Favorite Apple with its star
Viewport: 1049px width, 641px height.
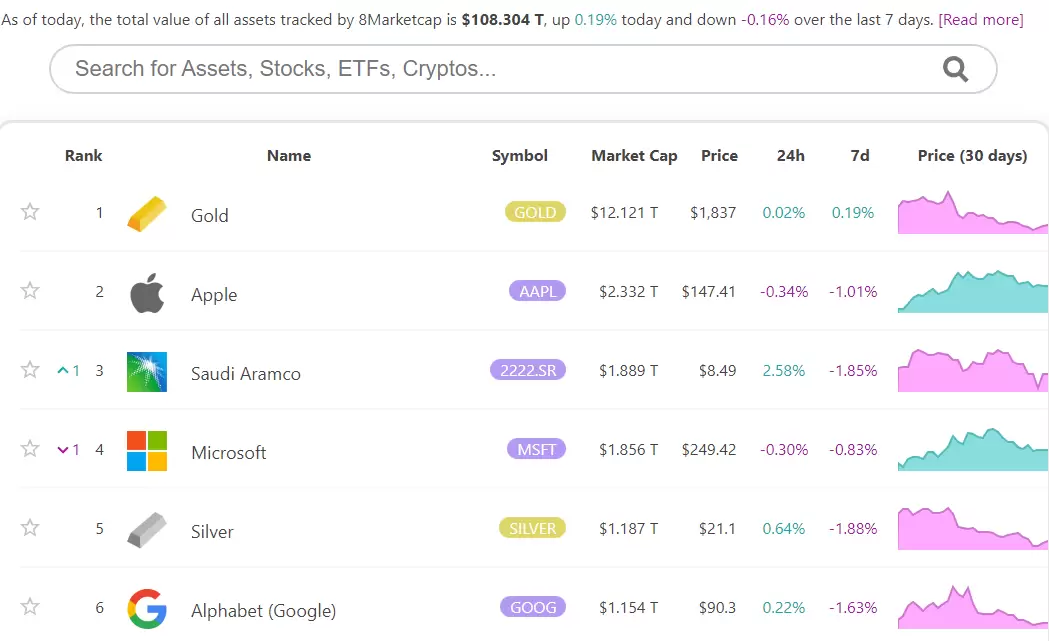(x=29, y=291)
